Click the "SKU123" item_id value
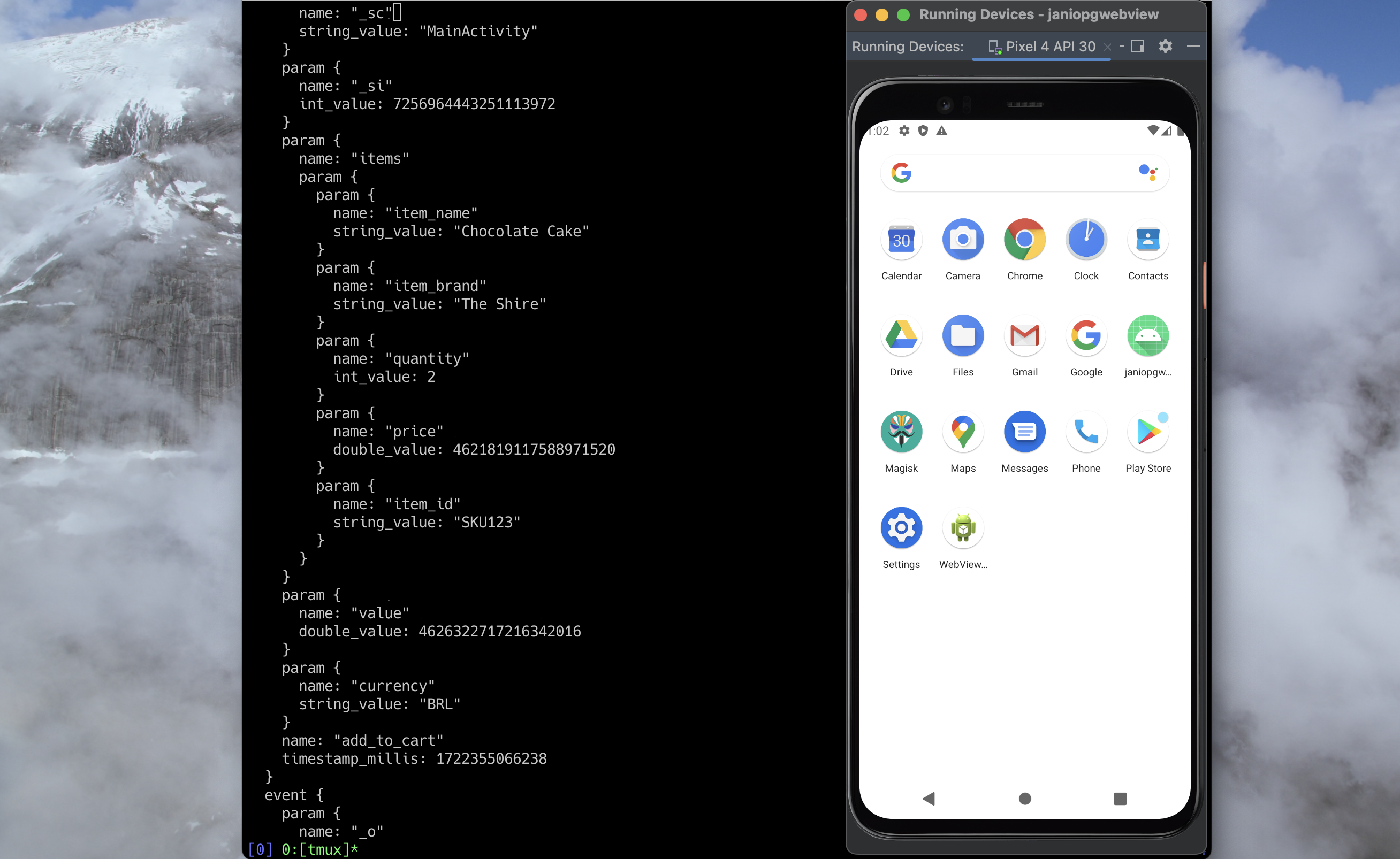Image resolution: width=1400 pixels, height=859 pixels. coord(487,522)
